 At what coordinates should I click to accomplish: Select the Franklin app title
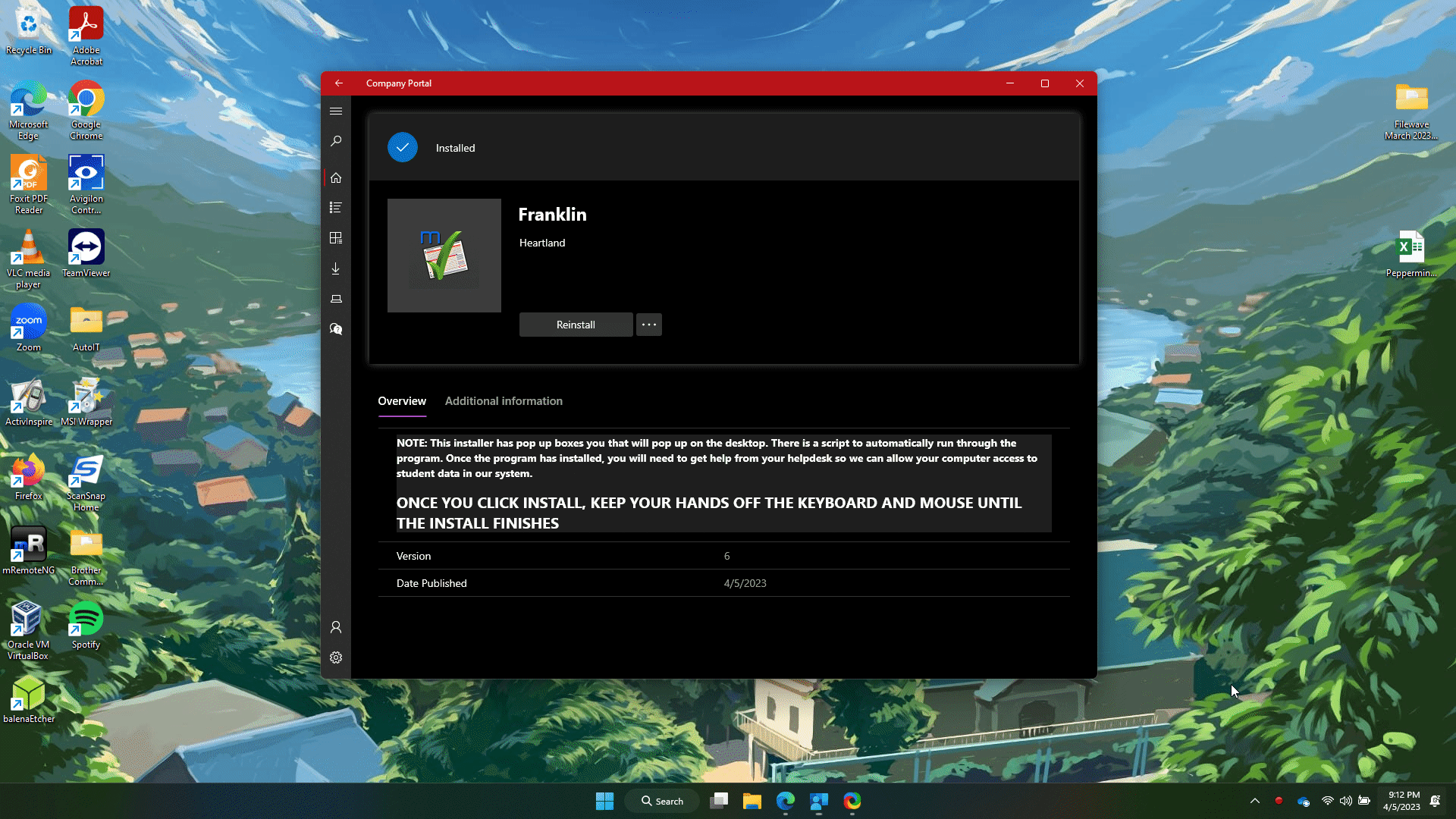552,215
